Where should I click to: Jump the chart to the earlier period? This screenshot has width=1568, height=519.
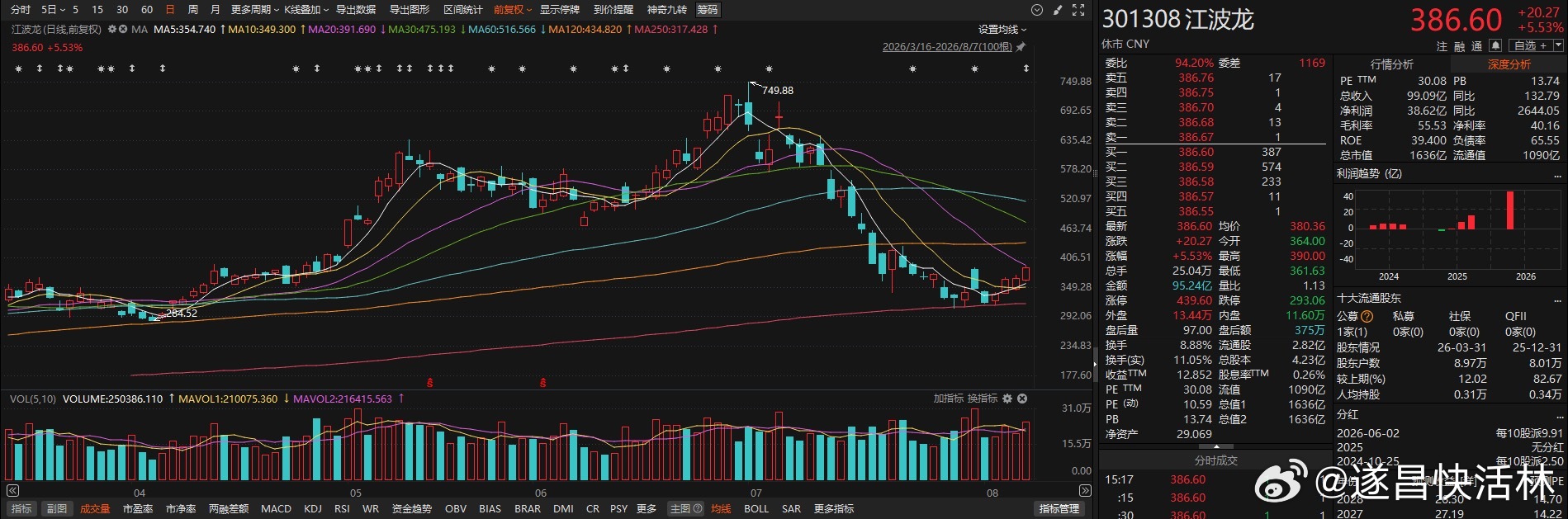tap(12, 491)
